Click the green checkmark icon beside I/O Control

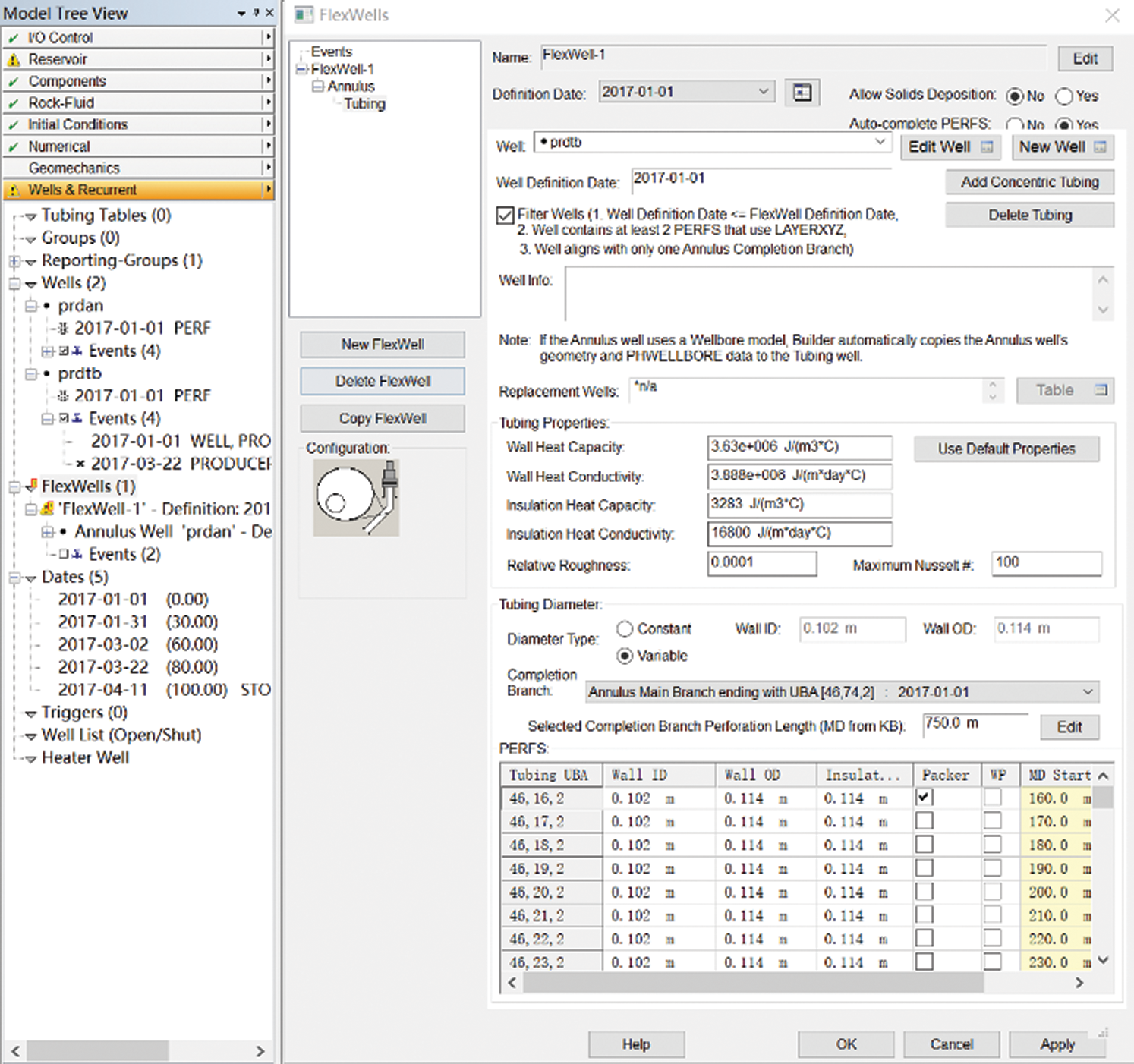[x=14, y=38]
